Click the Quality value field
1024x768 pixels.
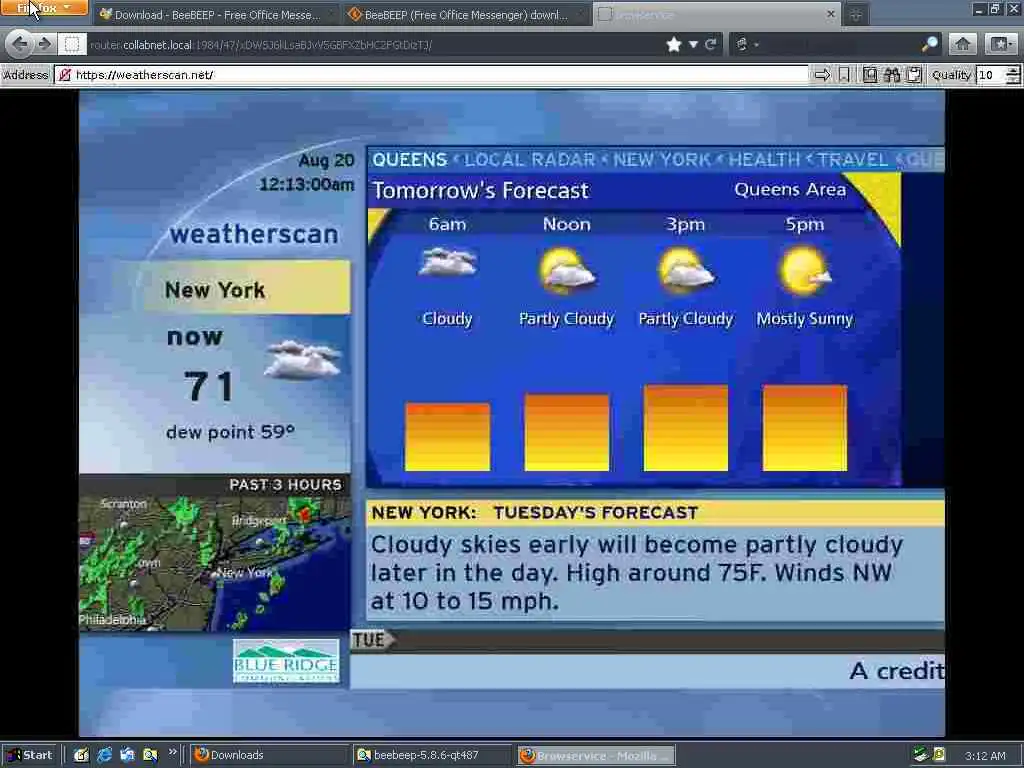click(991, 75)
